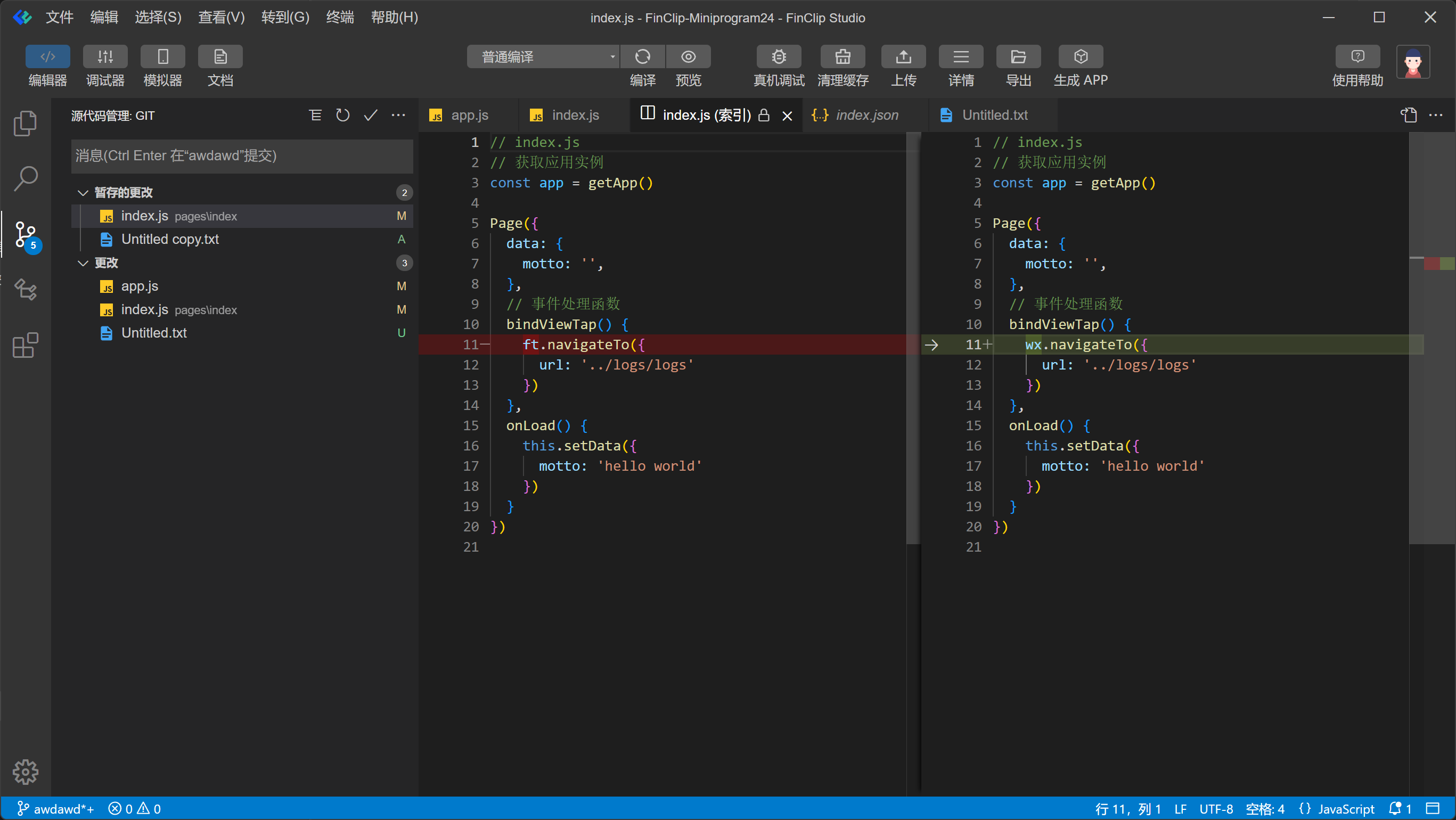1456x820 pixels.
Task: Open the 终端 terminal menu
Action: coord(340,18)
